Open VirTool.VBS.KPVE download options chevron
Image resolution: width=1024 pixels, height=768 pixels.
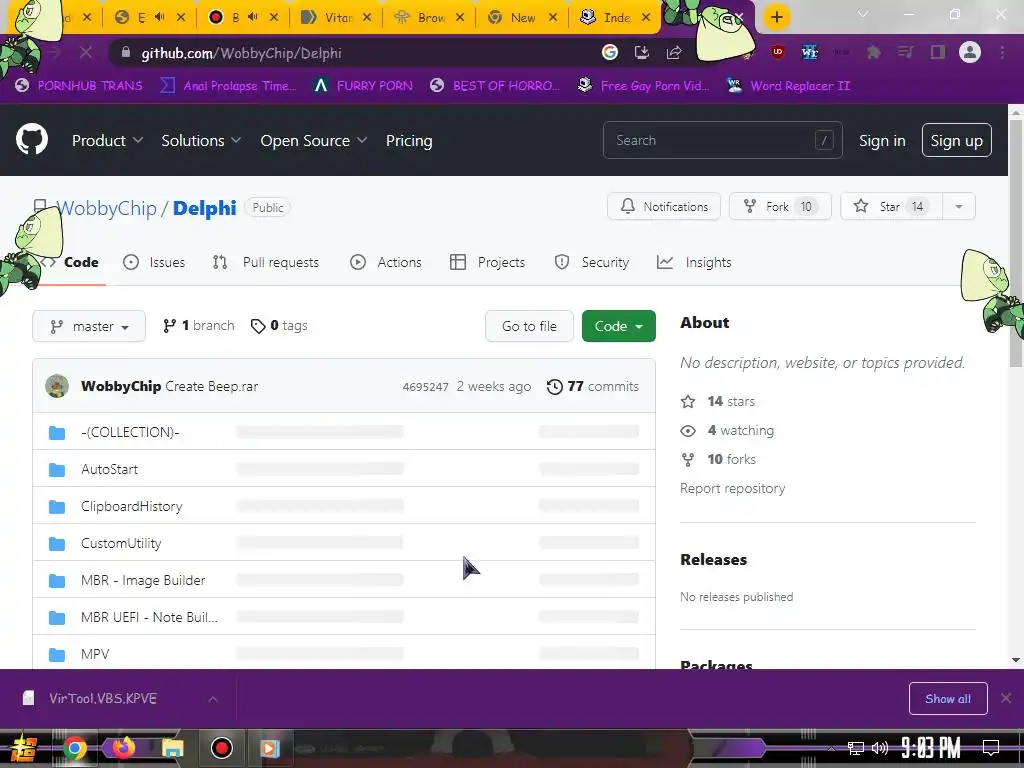pyautogui.click(x=213, y=699)
